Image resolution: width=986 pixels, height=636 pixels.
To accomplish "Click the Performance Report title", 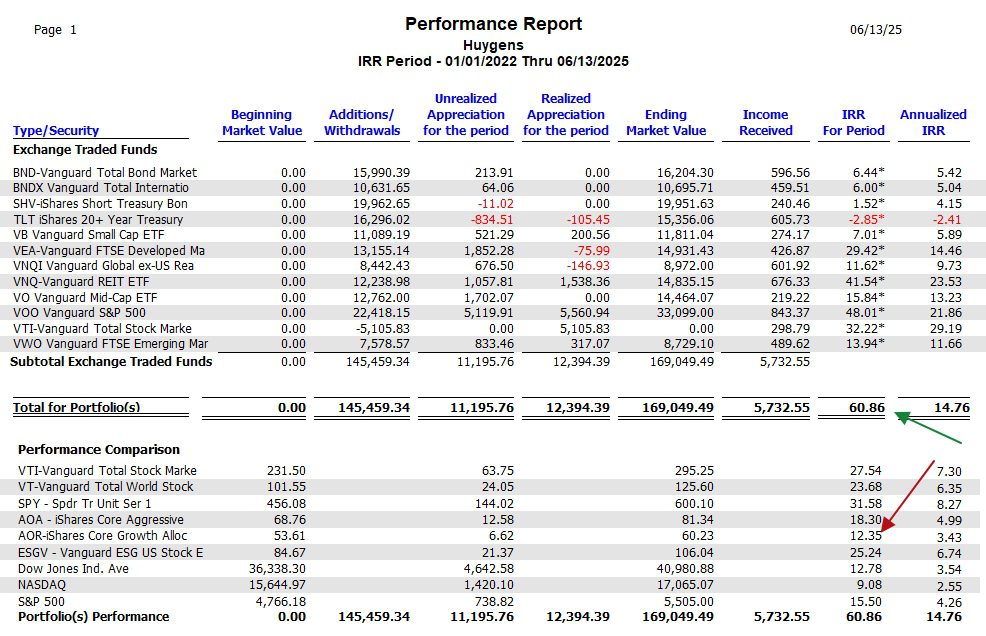I will coord(494,24).
